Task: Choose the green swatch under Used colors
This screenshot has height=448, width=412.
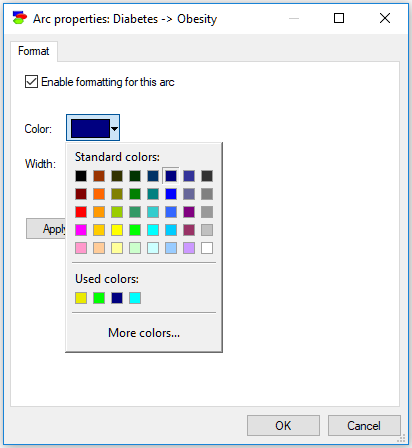Action: tap(99, 298)
